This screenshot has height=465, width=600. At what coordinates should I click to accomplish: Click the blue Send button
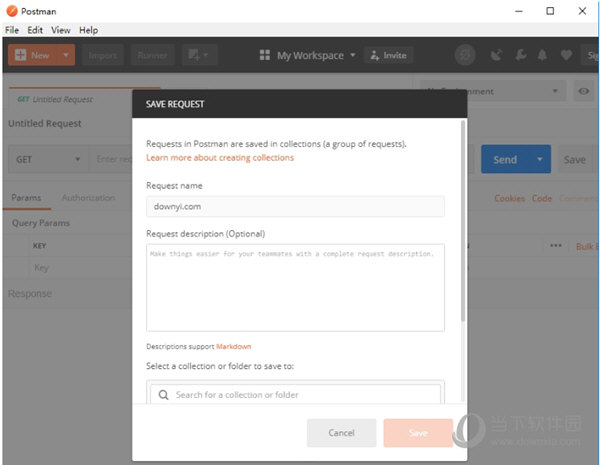coord(505,159)
